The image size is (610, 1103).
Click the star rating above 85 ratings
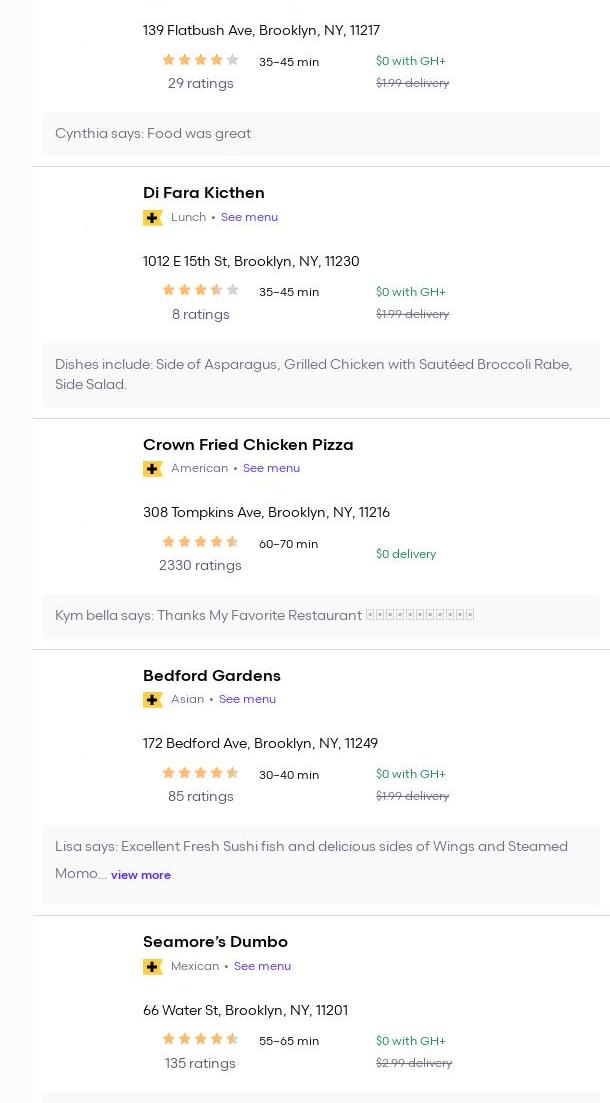[x=200, y=773]
